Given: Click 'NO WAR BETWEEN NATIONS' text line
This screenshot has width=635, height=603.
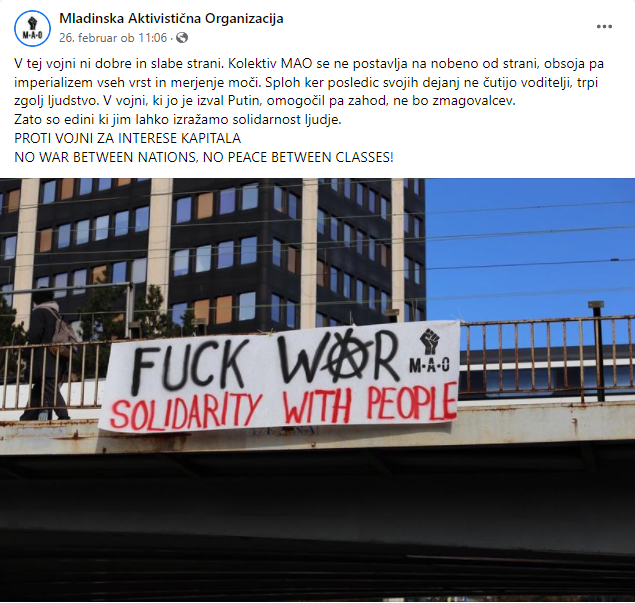Looking at the screenshot, I should pos(204,157).
